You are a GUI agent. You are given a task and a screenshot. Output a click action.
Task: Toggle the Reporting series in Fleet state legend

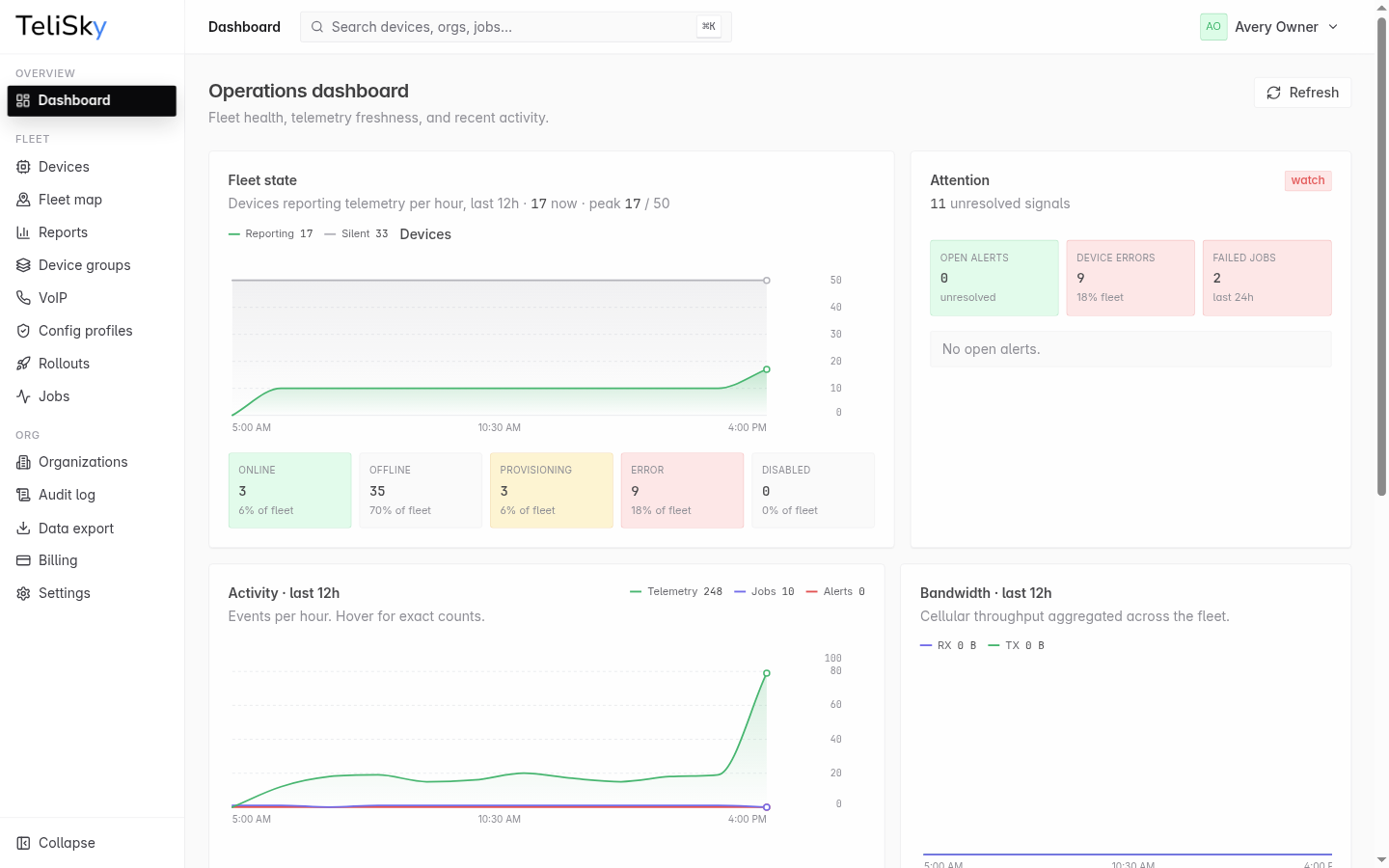pos(271,233)
